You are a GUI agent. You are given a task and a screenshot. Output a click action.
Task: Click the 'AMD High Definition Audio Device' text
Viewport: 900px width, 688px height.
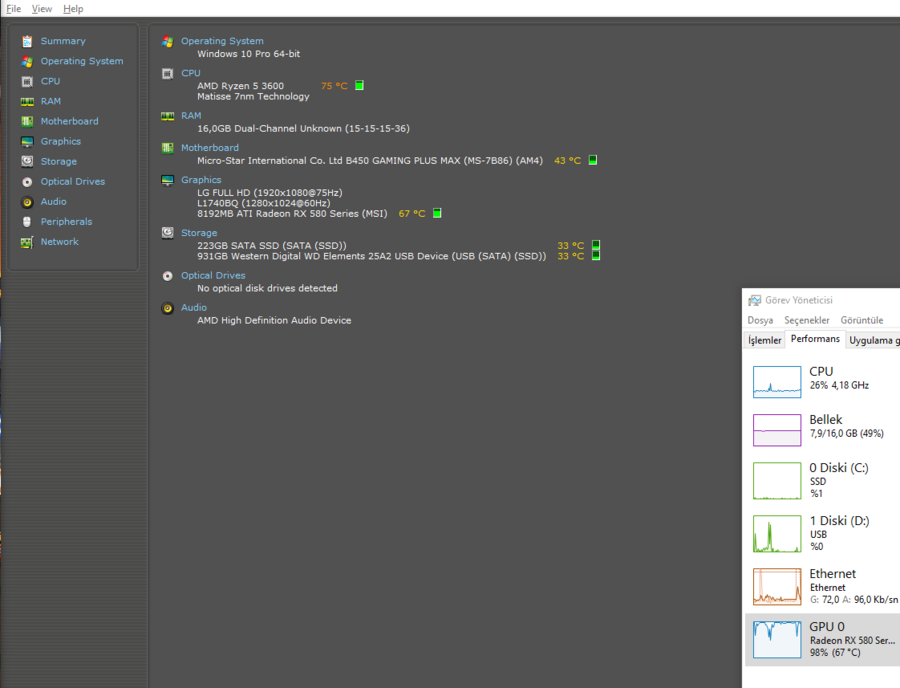(274, 321)
